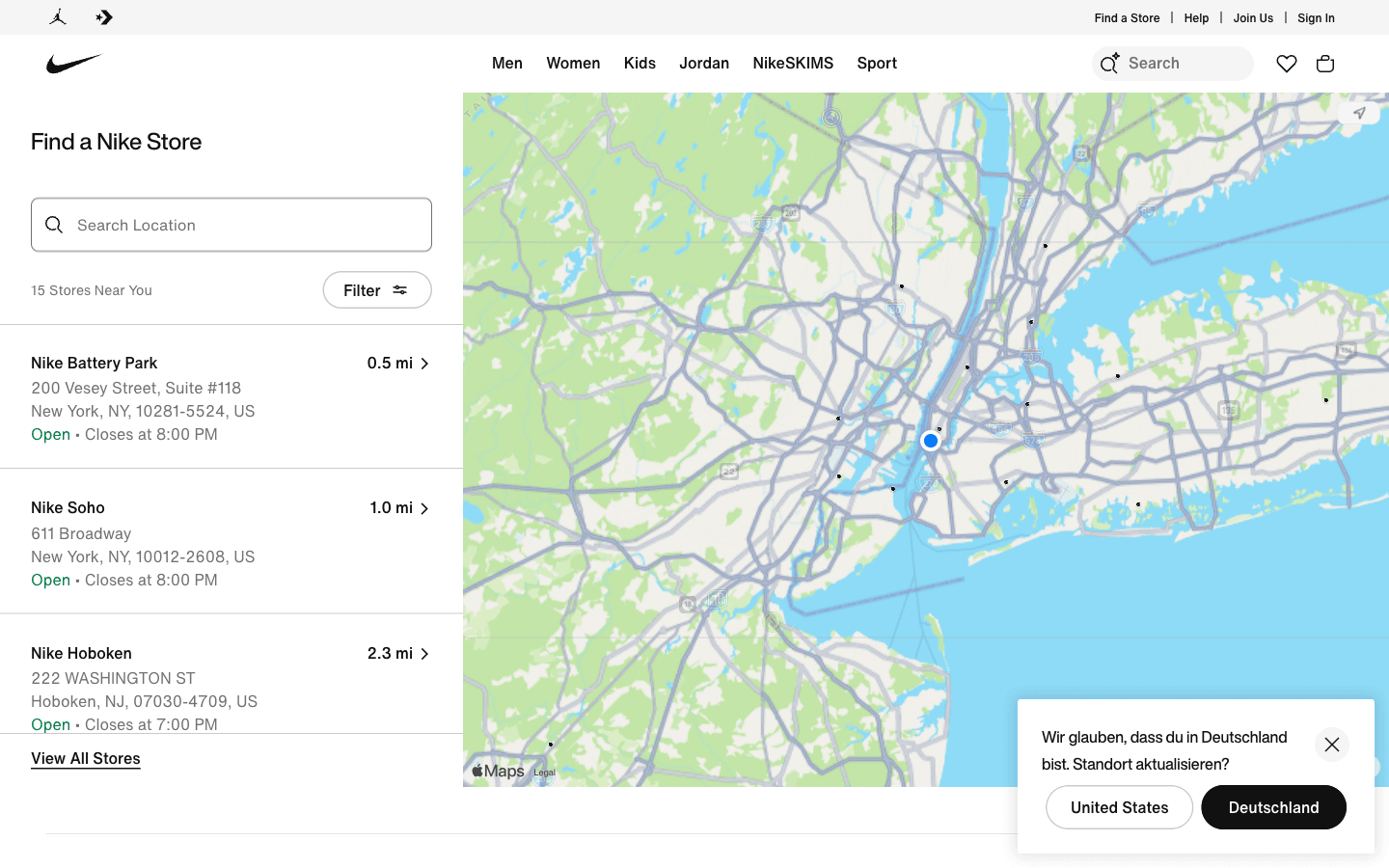Viewport: 1389px width, 868px height.
Task: Click the Sign In link
Action: click(x=1316, y=17)
